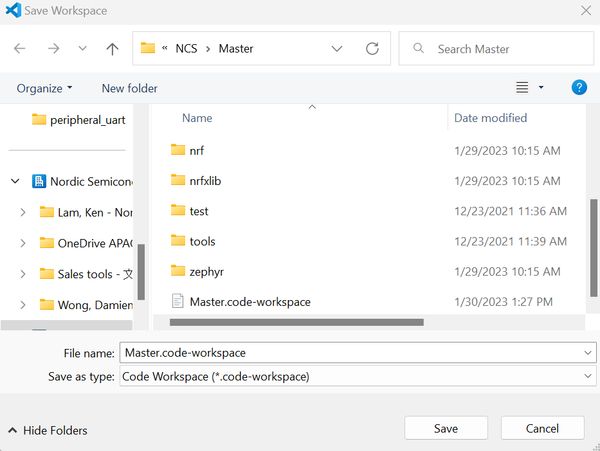600x451 pixels.
Task: Click the change view layout icon
Action: pyautogui.click(x=523, y=88)
